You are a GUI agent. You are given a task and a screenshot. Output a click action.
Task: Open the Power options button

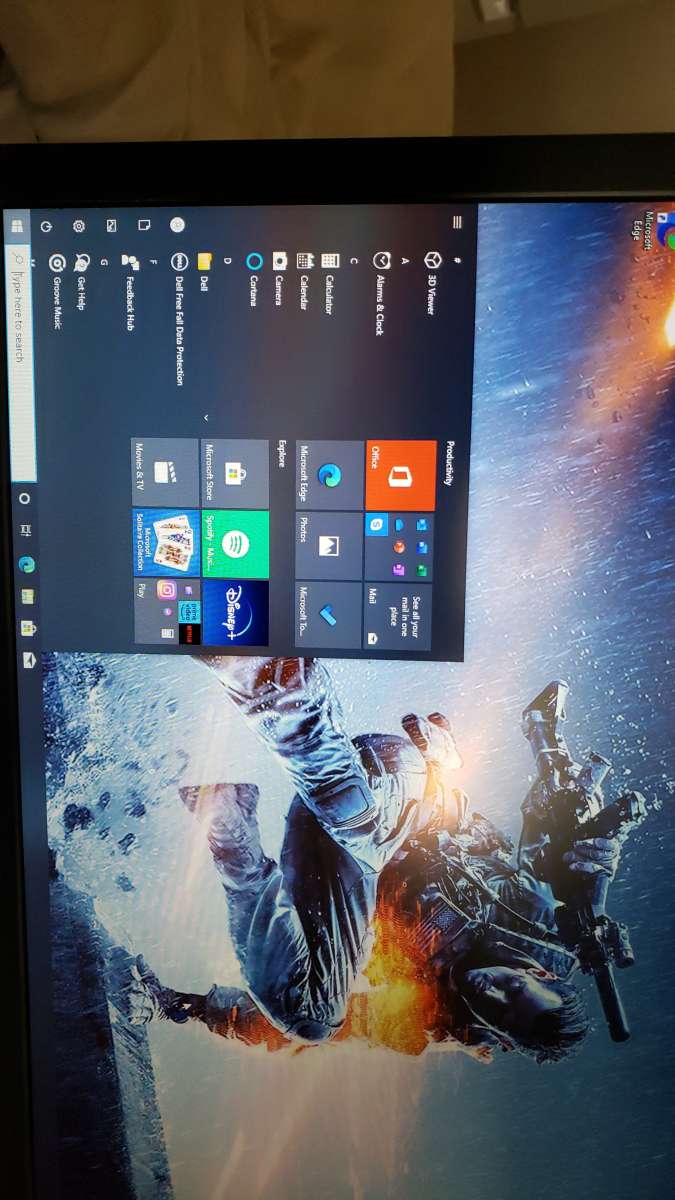tap(46, 227)
